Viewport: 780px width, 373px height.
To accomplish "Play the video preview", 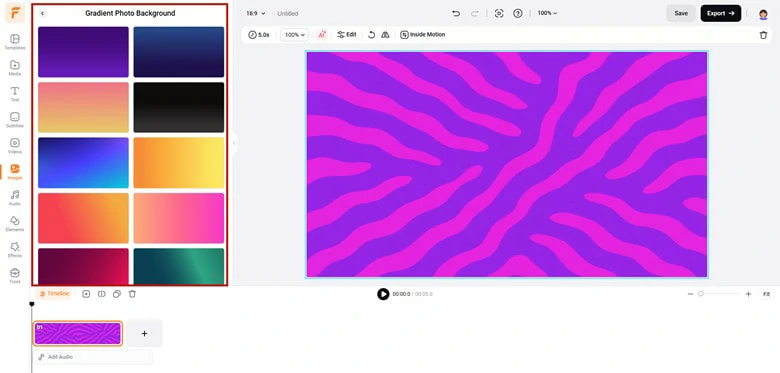I will (383, 294).
